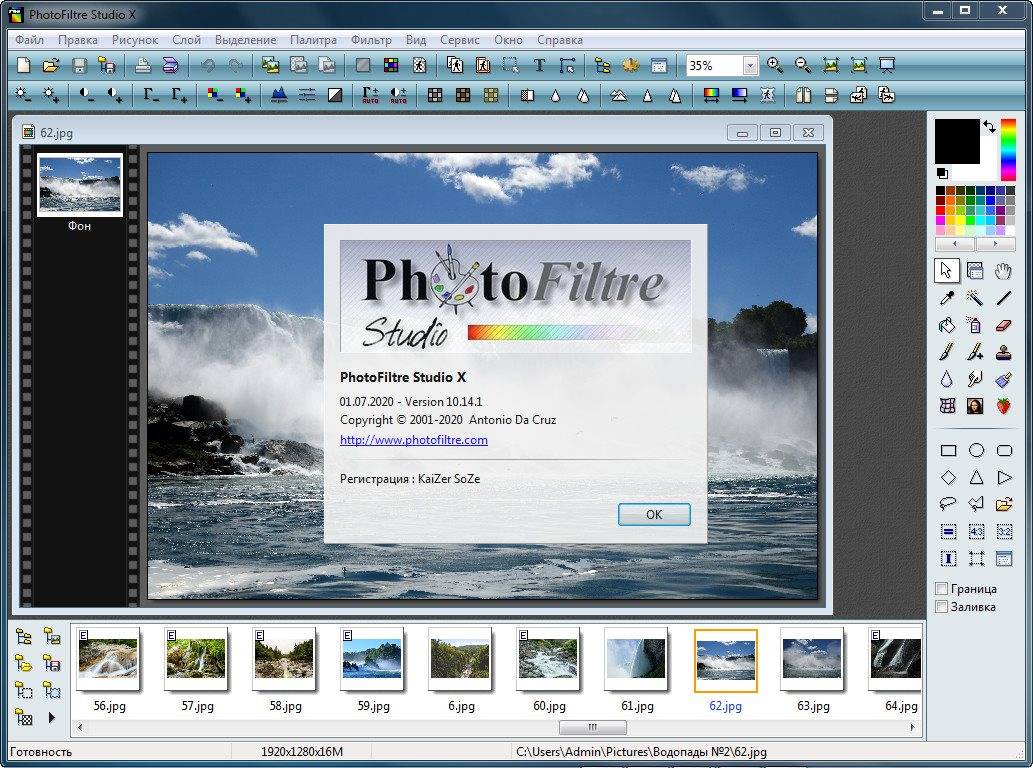Viewport: 1033px width, 768px height.
Task: Enable the Граница checkbox
Action: pyautogui.click(x=942, y=589)
